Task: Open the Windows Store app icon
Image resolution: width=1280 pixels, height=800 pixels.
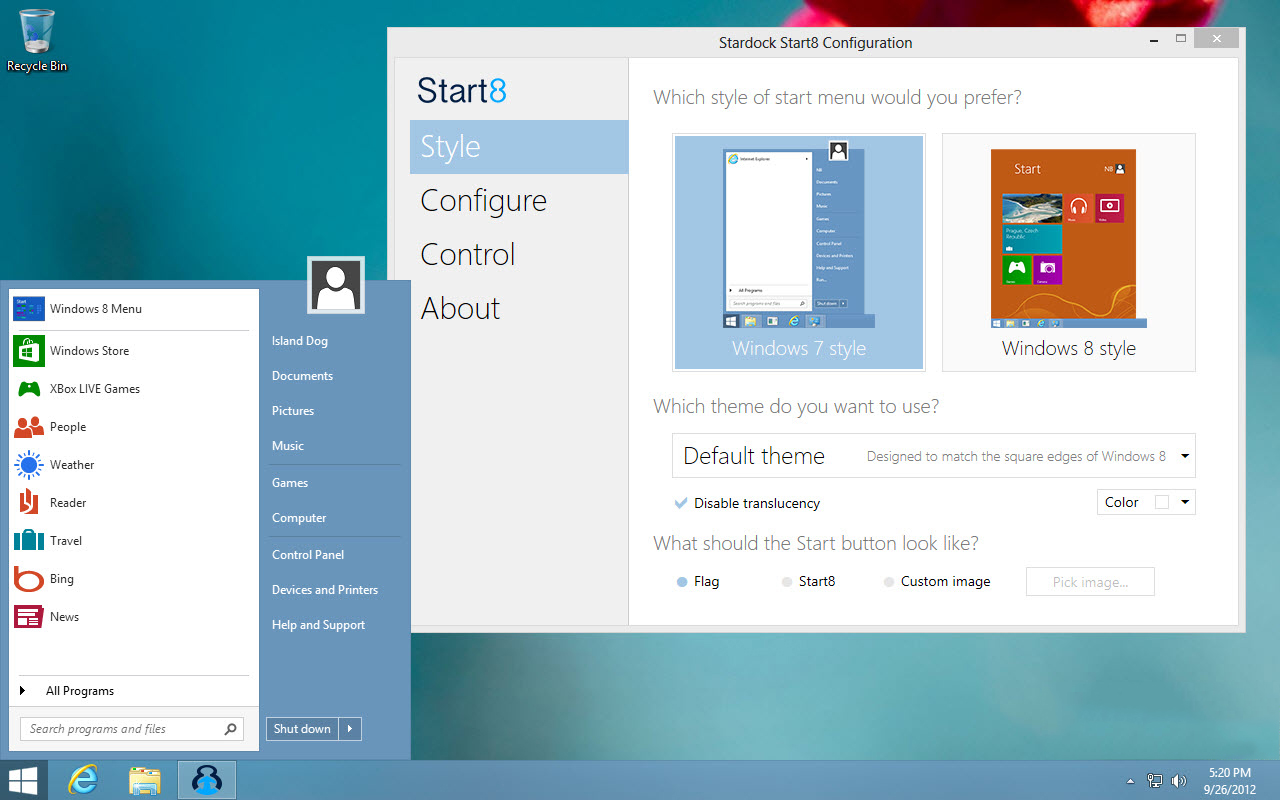Action: [29, 351]
